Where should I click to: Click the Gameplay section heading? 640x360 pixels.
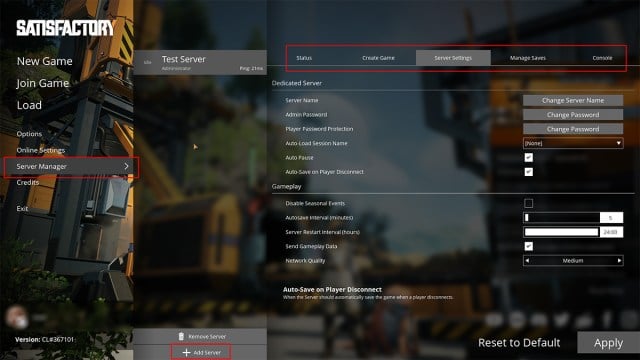click(287, 187)
